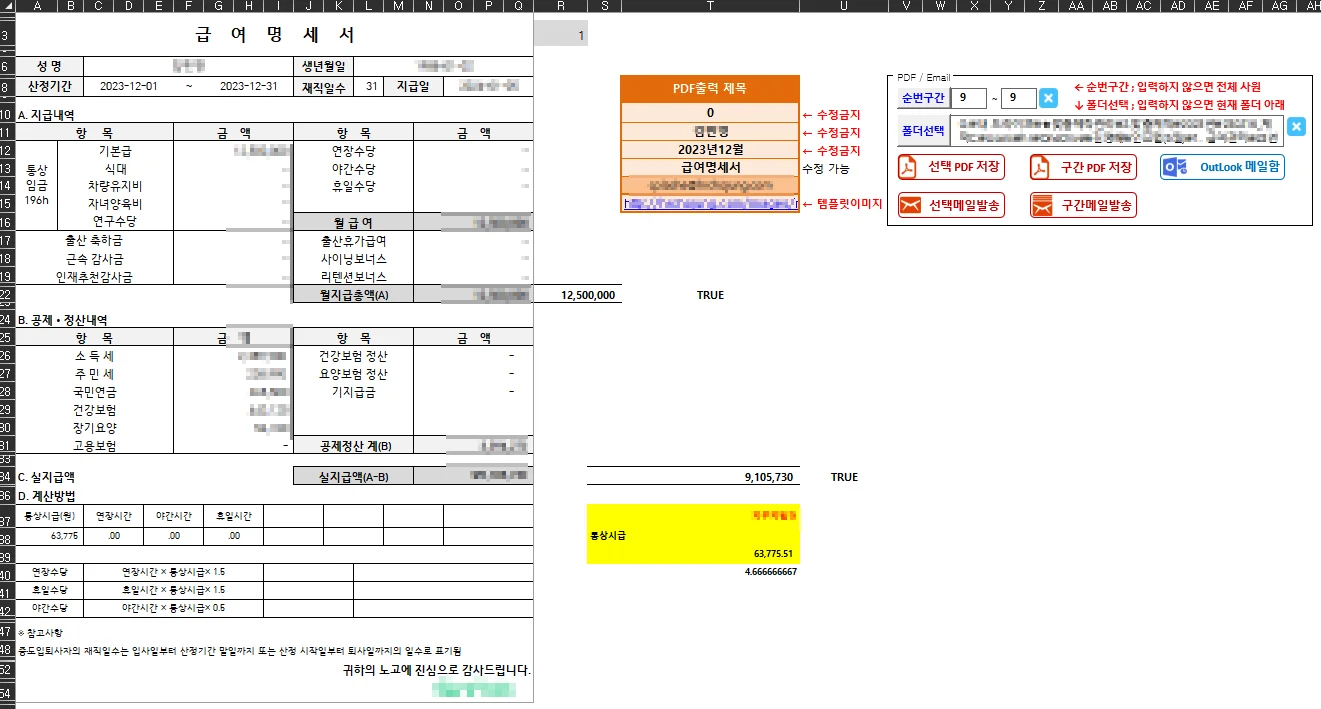Select the A. 지급내역 section heading

click(x=46, y=115)
